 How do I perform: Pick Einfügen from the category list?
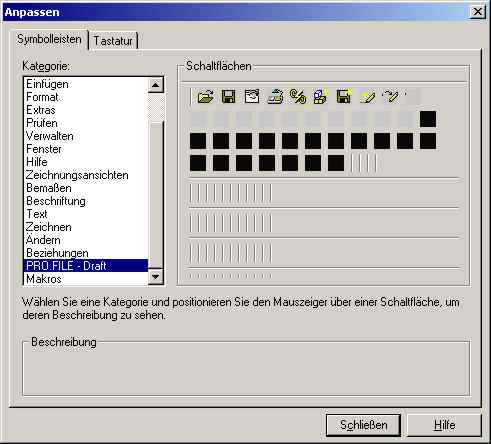click(47, 84)
